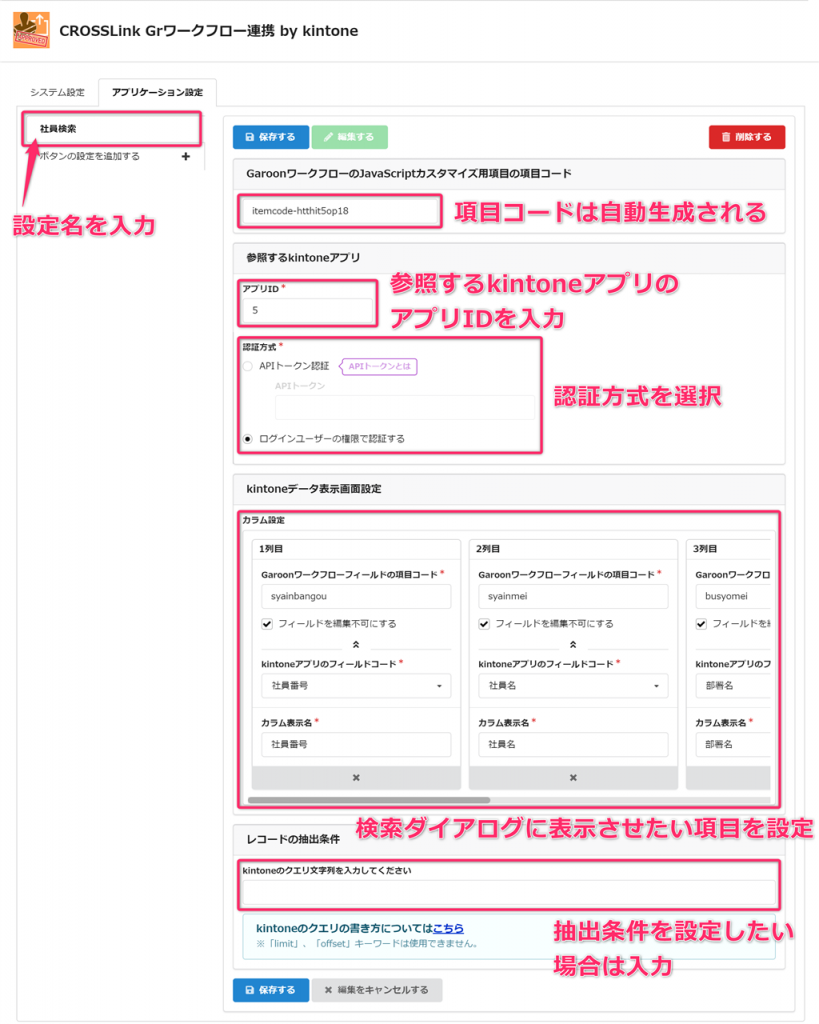This screenshot has height=1024, width=819.
Task: Click the 3列目 column heading
Action: 705,549
